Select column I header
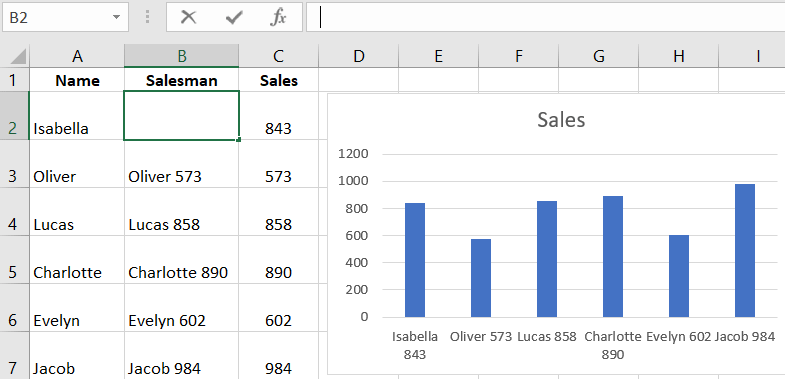The image size is (785, 379). [752, 56]
